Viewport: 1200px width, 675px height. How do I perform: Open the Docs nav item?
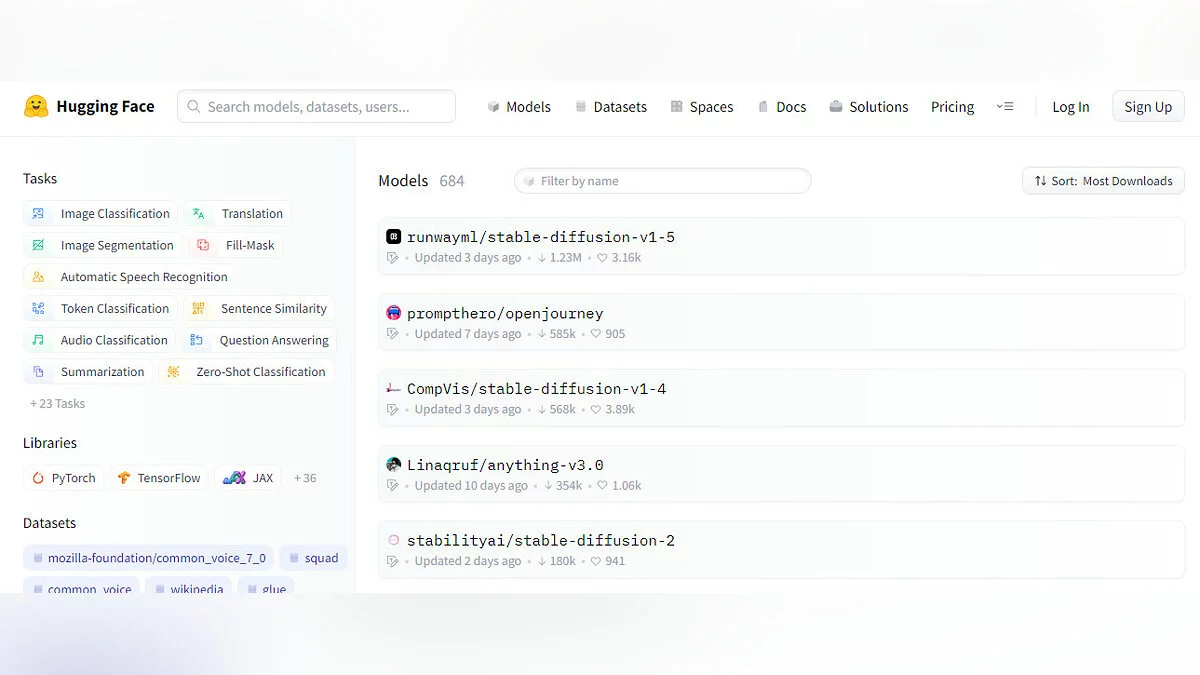pos(782,107)
